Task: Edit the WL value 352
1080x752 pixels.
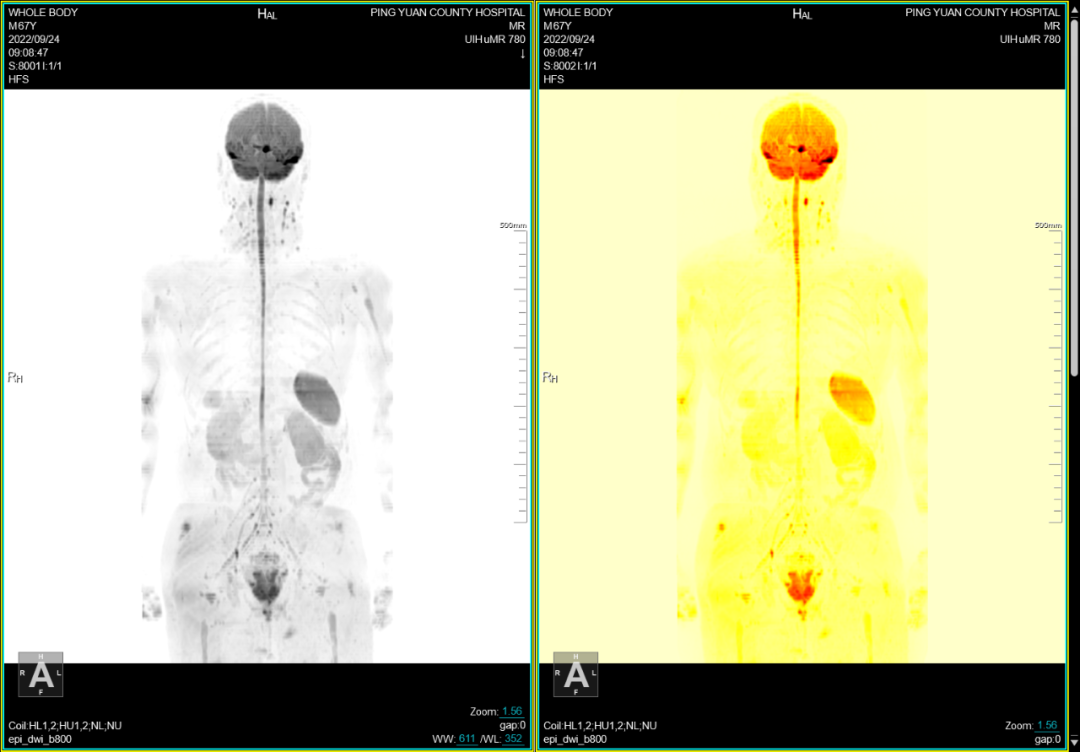Action: (514, 739)
